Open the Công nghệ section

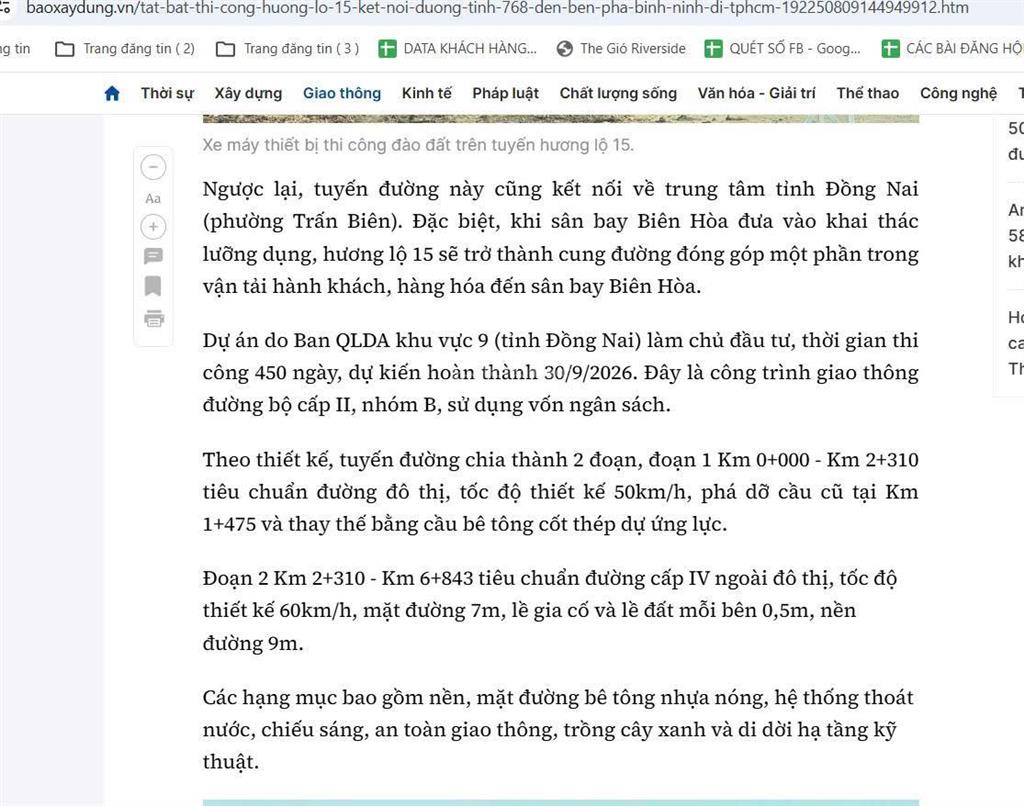(x=958, y=93)
